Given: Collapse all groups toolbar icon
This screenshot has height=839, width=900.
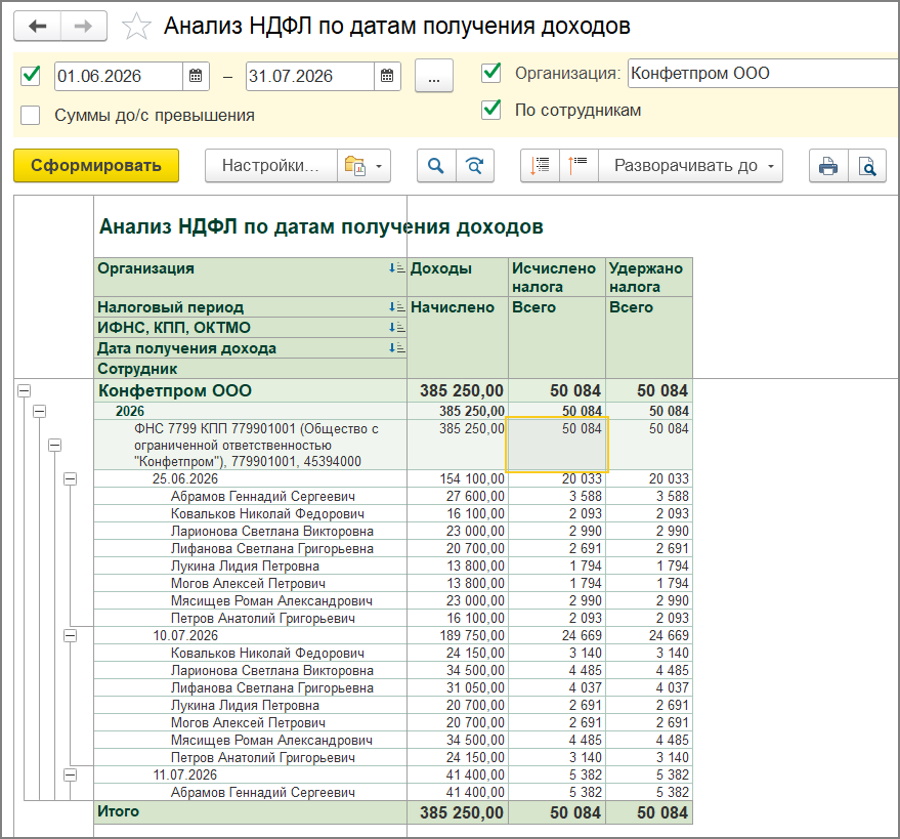Looking at the screenshot, I should coord(579,166).
